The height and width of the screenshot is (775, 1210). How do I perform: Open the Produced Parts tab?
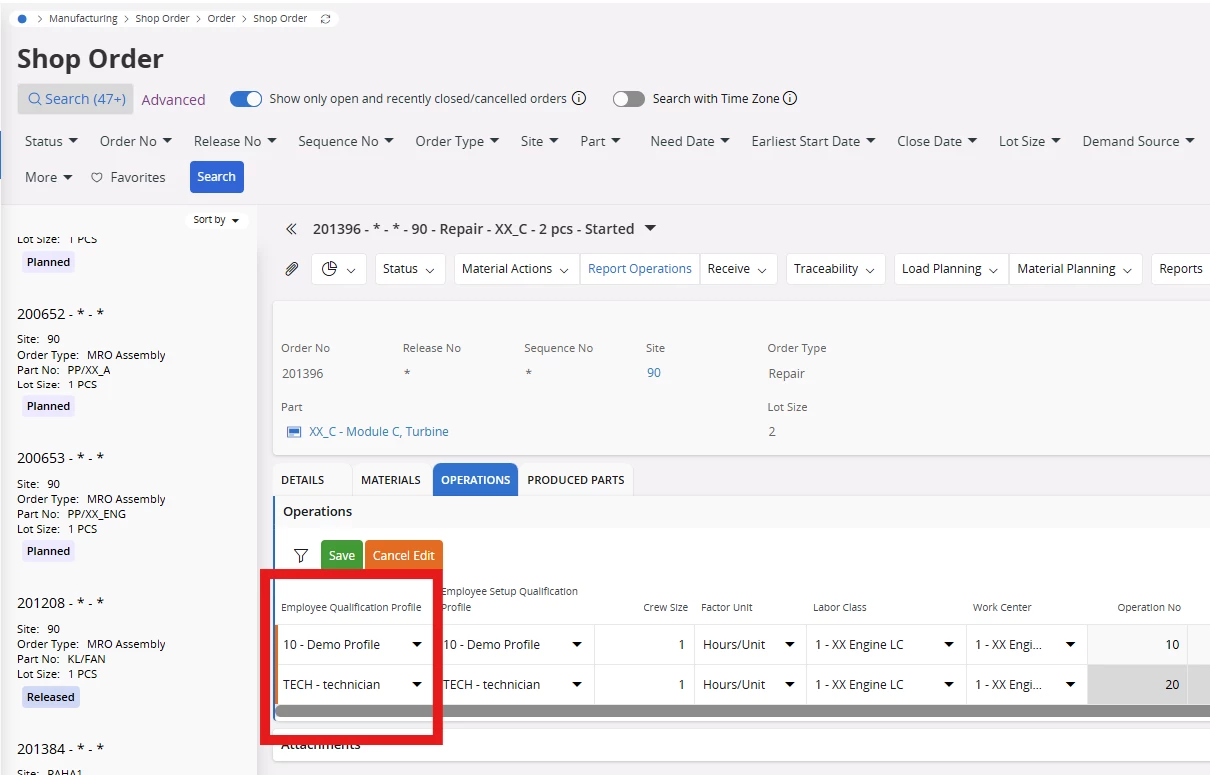[x=576, y=480]
